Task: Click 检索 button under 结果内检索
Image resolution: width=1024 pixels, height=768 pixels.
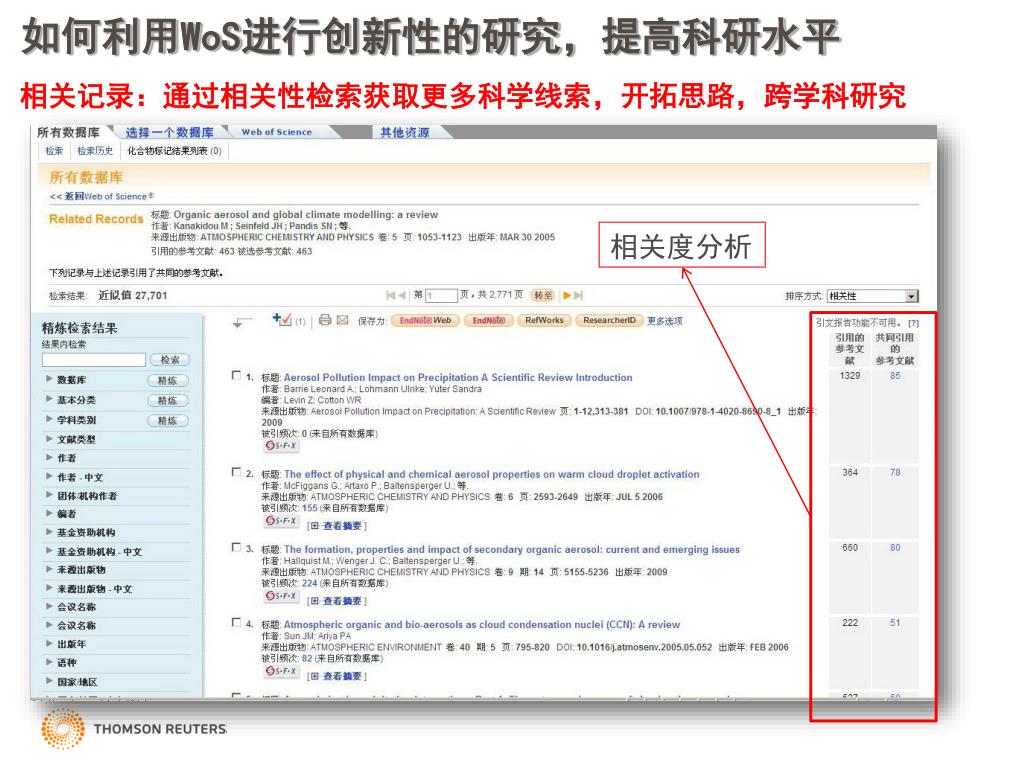Action: point(170,360)
